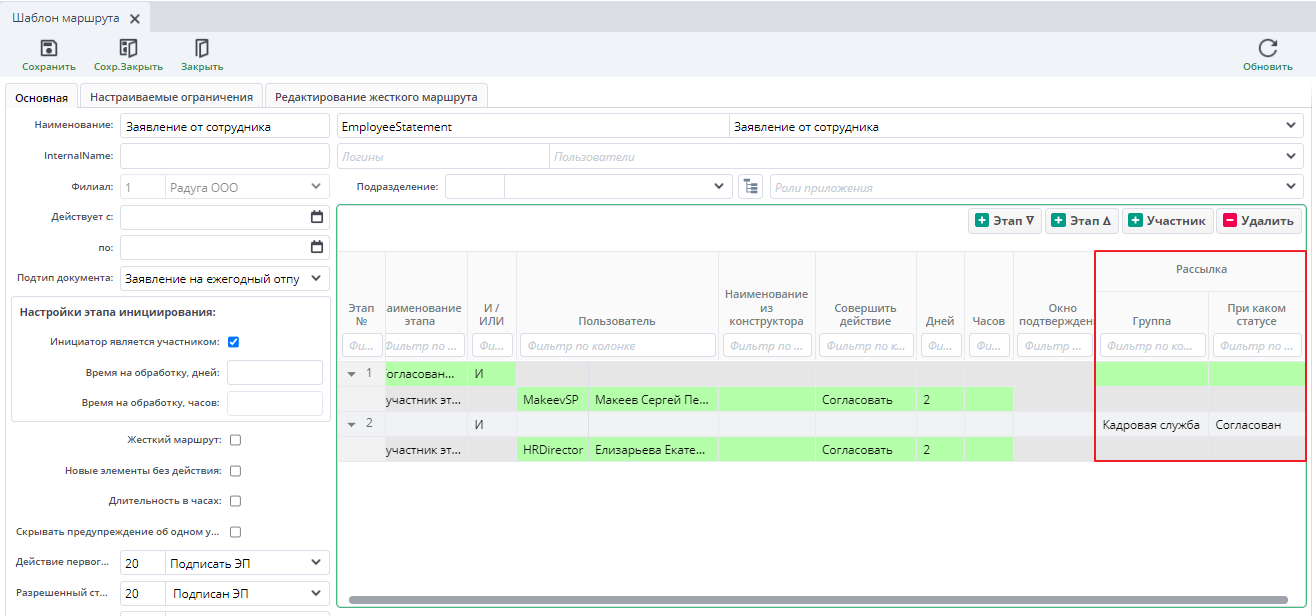Open calendar for 'Действует с' date
Image resolution: width=1316 pixels, height=616 pixels.
(x=317, y=217)
